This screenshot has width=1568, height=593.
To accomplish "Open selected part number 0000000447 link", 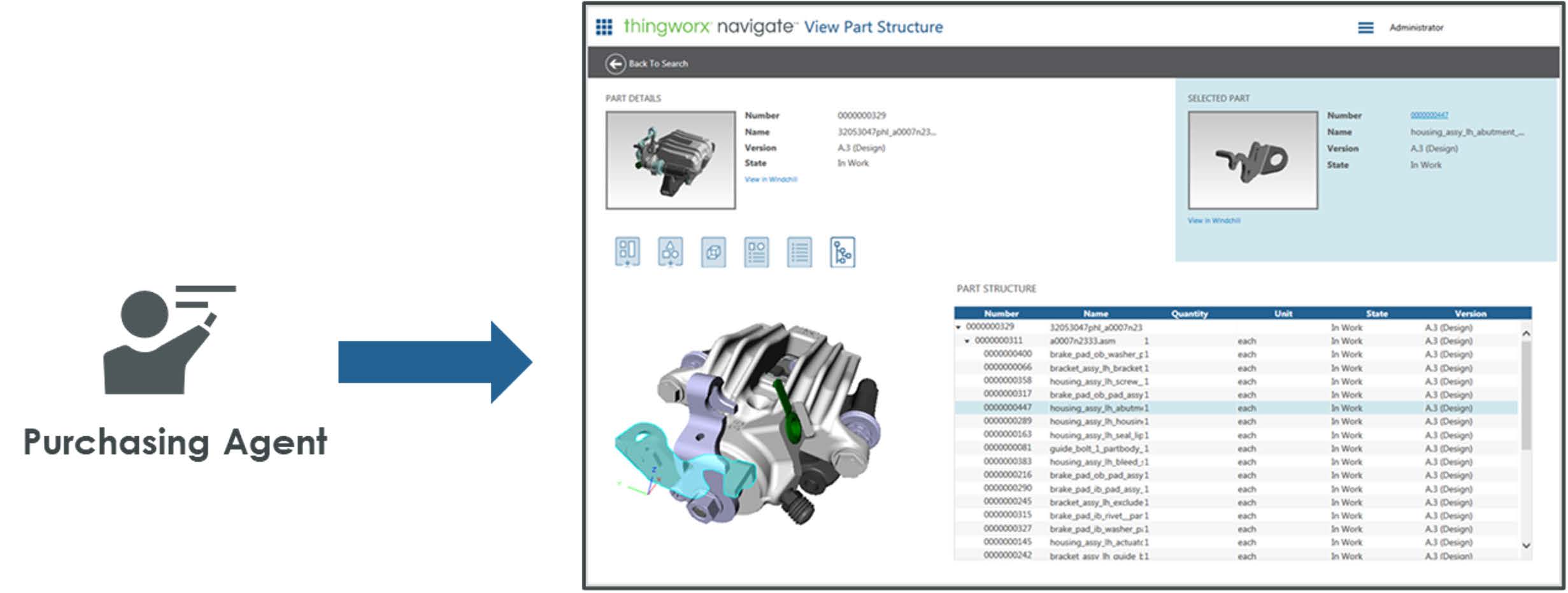I will pyautogui.click(x=1429, y=115).
